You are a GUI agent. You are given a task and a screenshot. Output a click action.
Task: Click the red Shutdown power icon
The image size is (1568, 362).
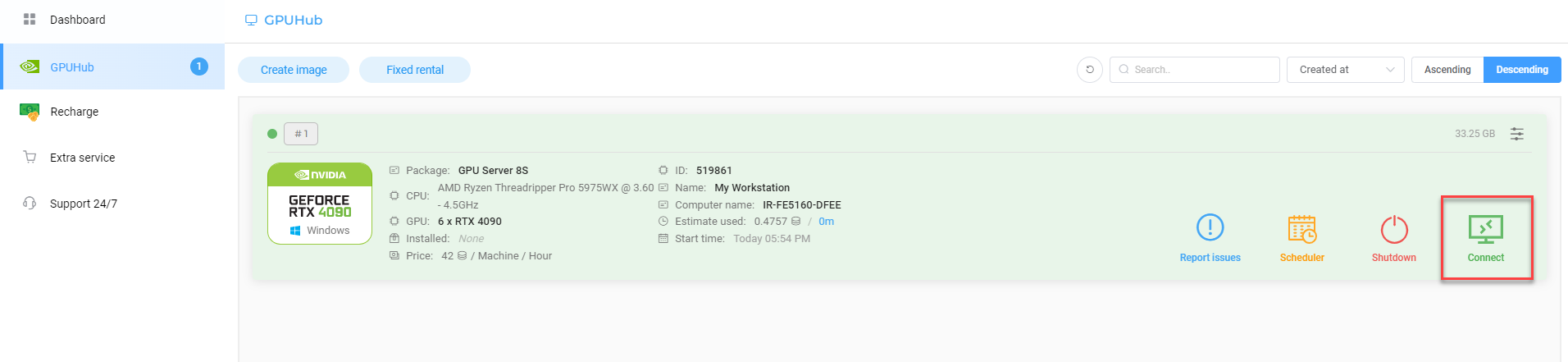coord(1393,230)
